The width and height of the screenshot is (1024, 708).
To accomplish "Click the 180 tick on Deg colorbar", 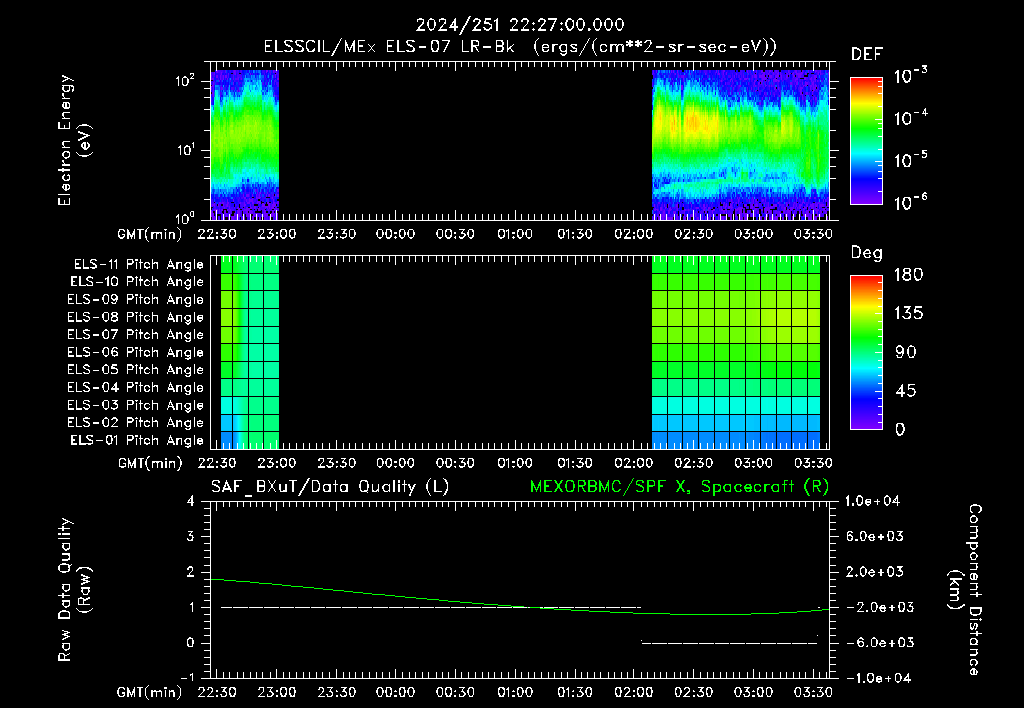I will coord(908,275).
